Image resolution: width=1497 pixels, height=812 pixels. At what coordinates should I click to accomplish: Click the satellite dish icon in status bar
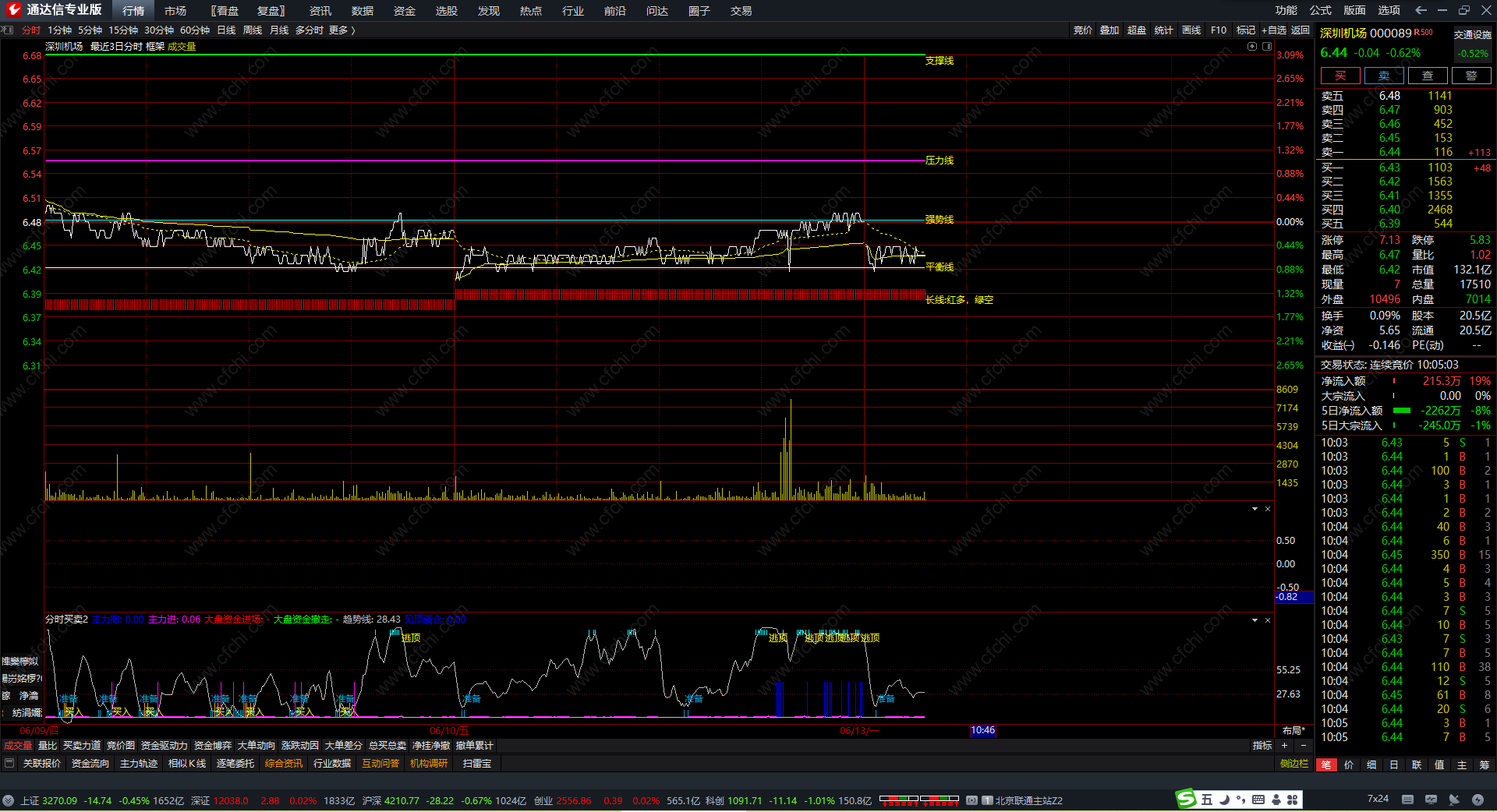click(1454, 800)
